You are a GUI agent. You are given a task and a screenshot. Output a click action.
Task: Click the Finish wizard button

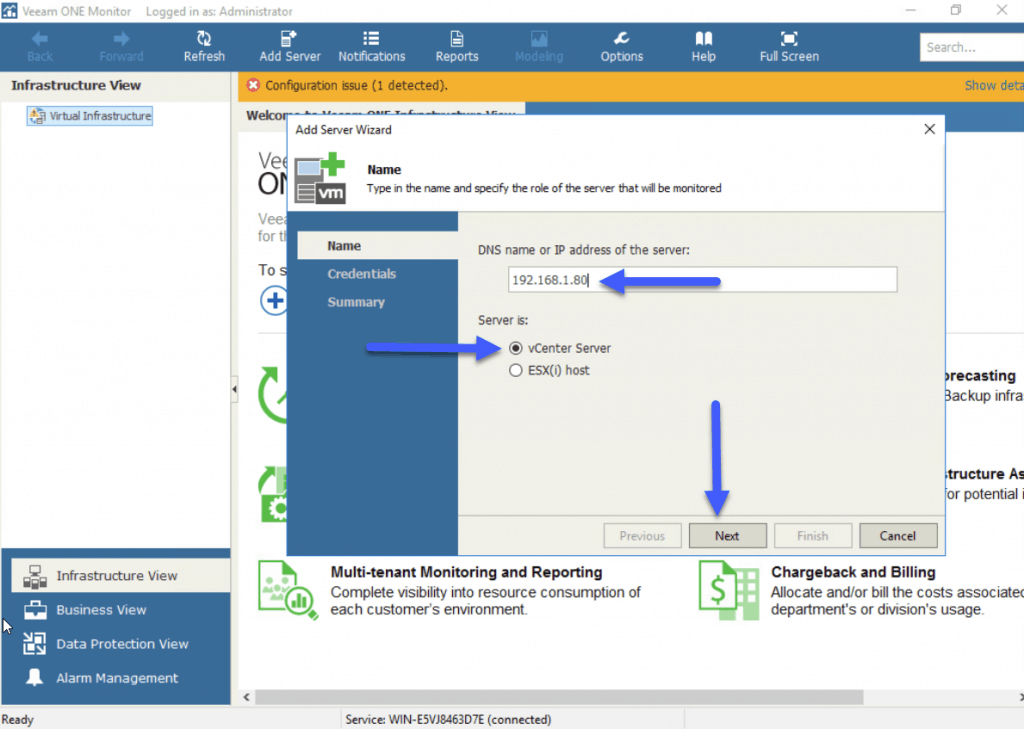click(812, 536)
